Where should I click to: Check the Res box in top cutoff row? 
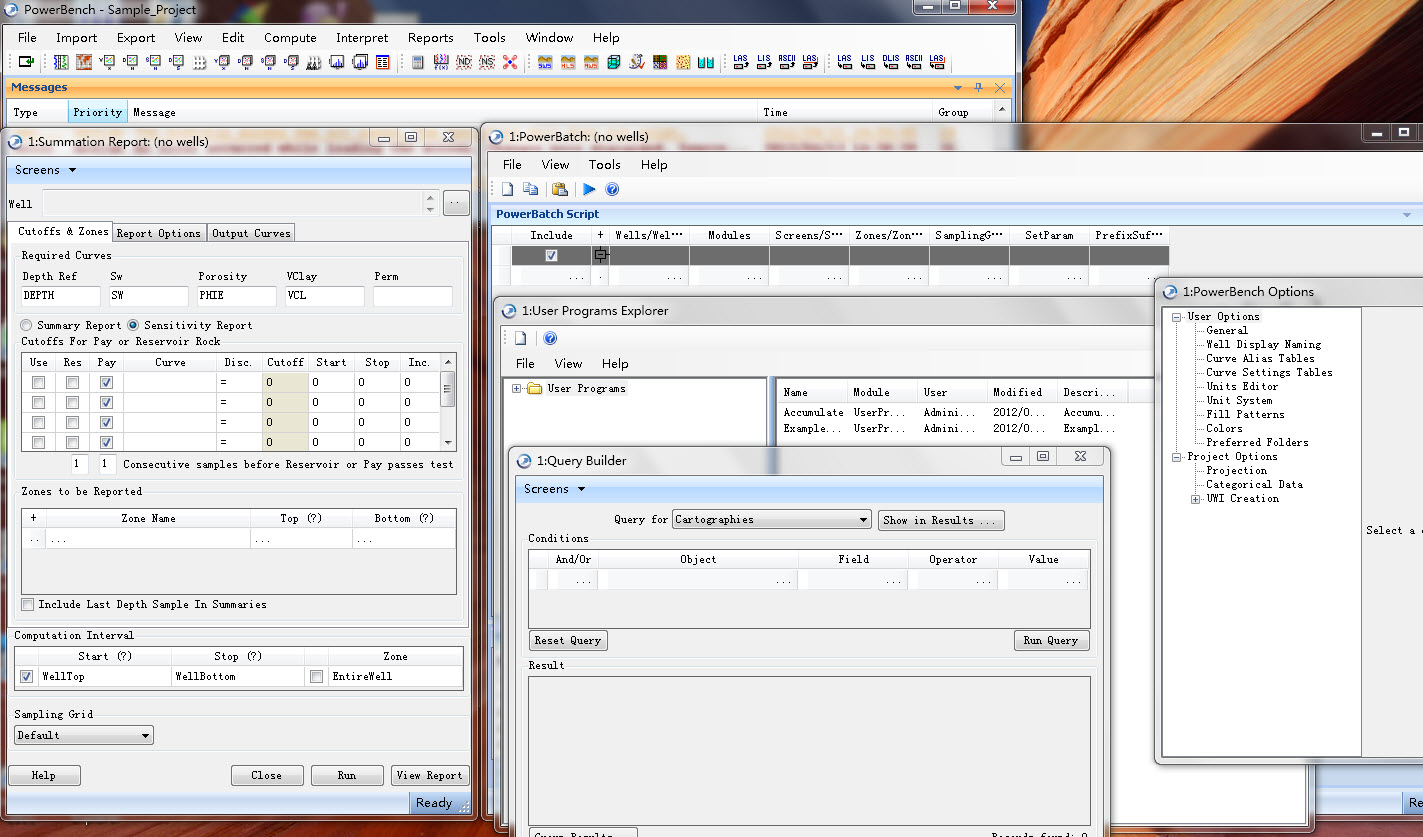click(72, 382)
